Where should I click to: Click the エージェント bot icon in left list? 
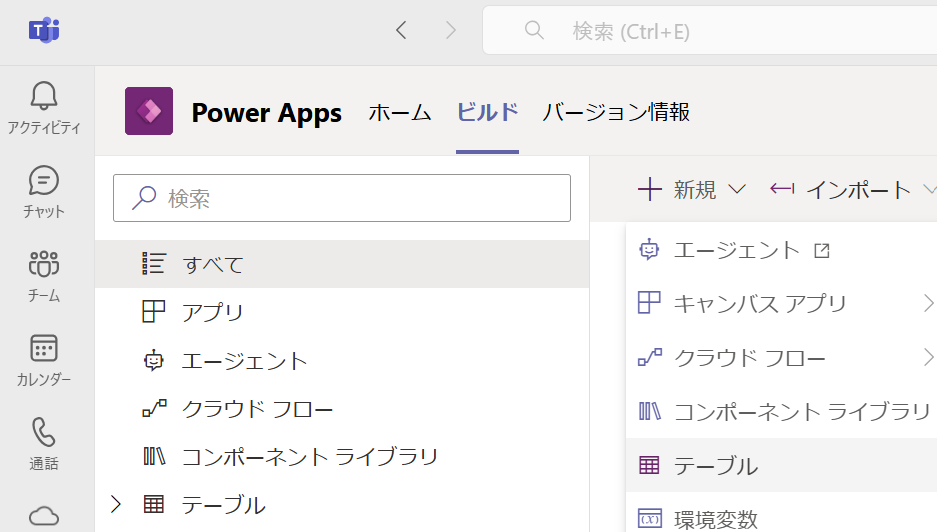(154, 360)
